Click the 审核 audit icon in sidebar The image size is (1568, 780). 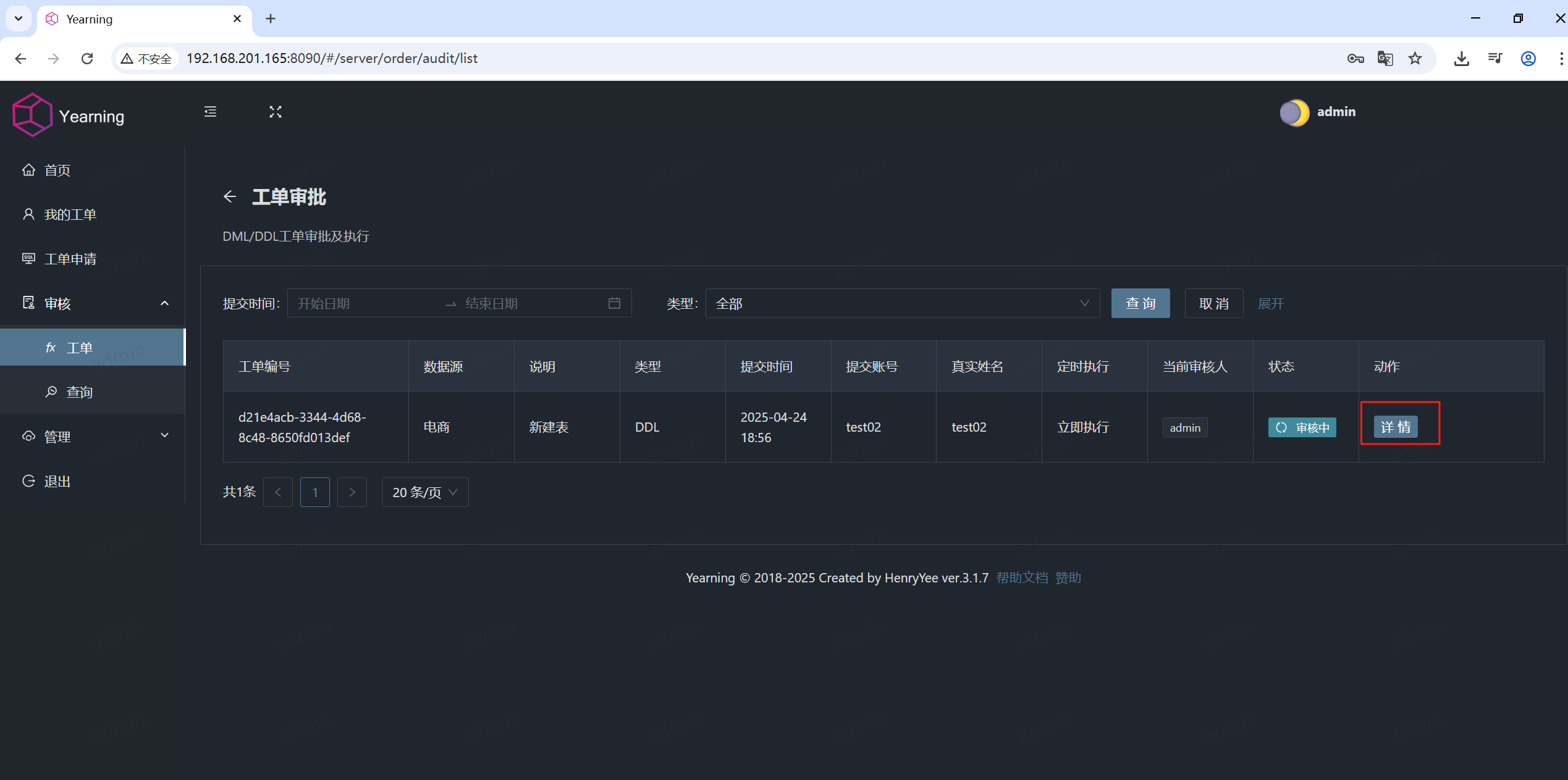29,303
